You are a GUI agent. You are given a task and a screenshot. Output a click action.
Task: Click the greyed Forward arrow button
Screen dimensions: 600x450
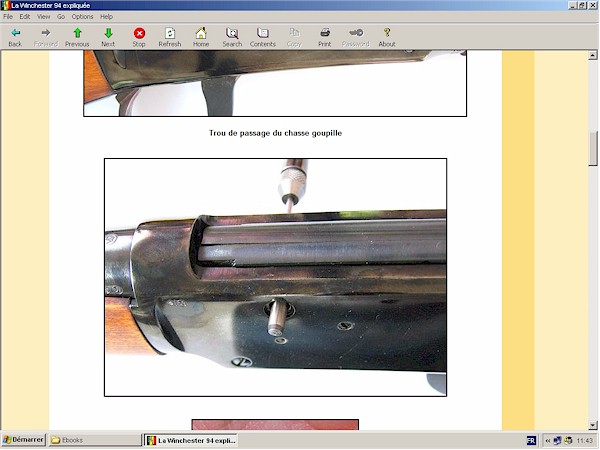[46, 37]
